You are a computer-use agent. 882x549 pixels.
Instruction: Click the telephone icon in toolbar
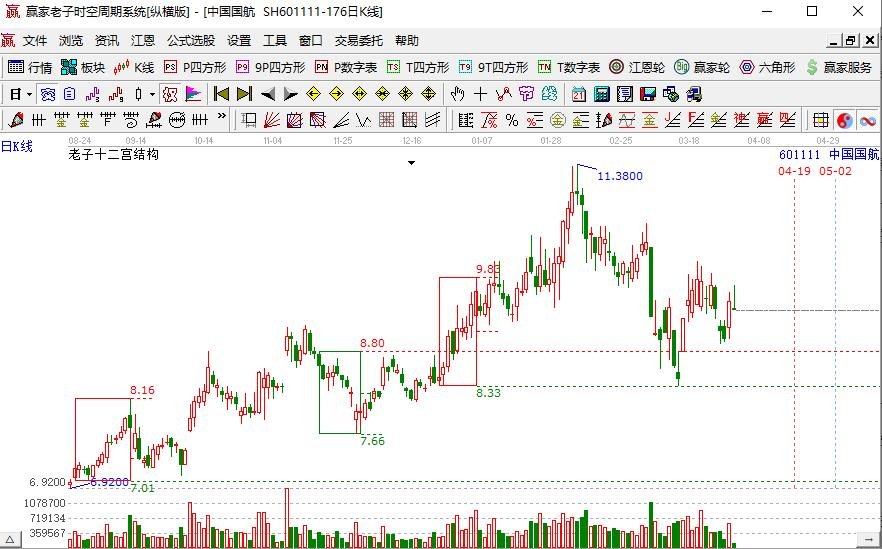click(x=48, y=94)
